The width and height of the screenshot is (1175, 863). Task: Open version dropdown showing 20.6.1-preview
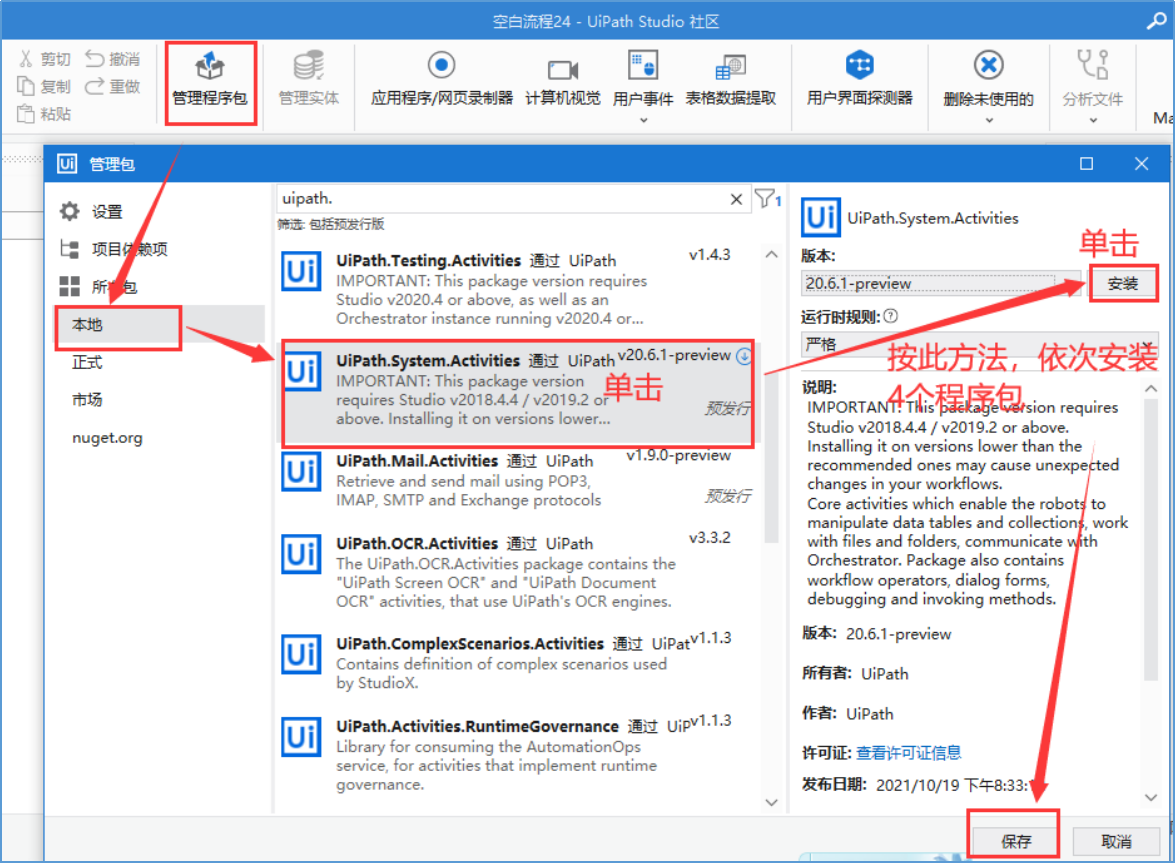(940, 284)
